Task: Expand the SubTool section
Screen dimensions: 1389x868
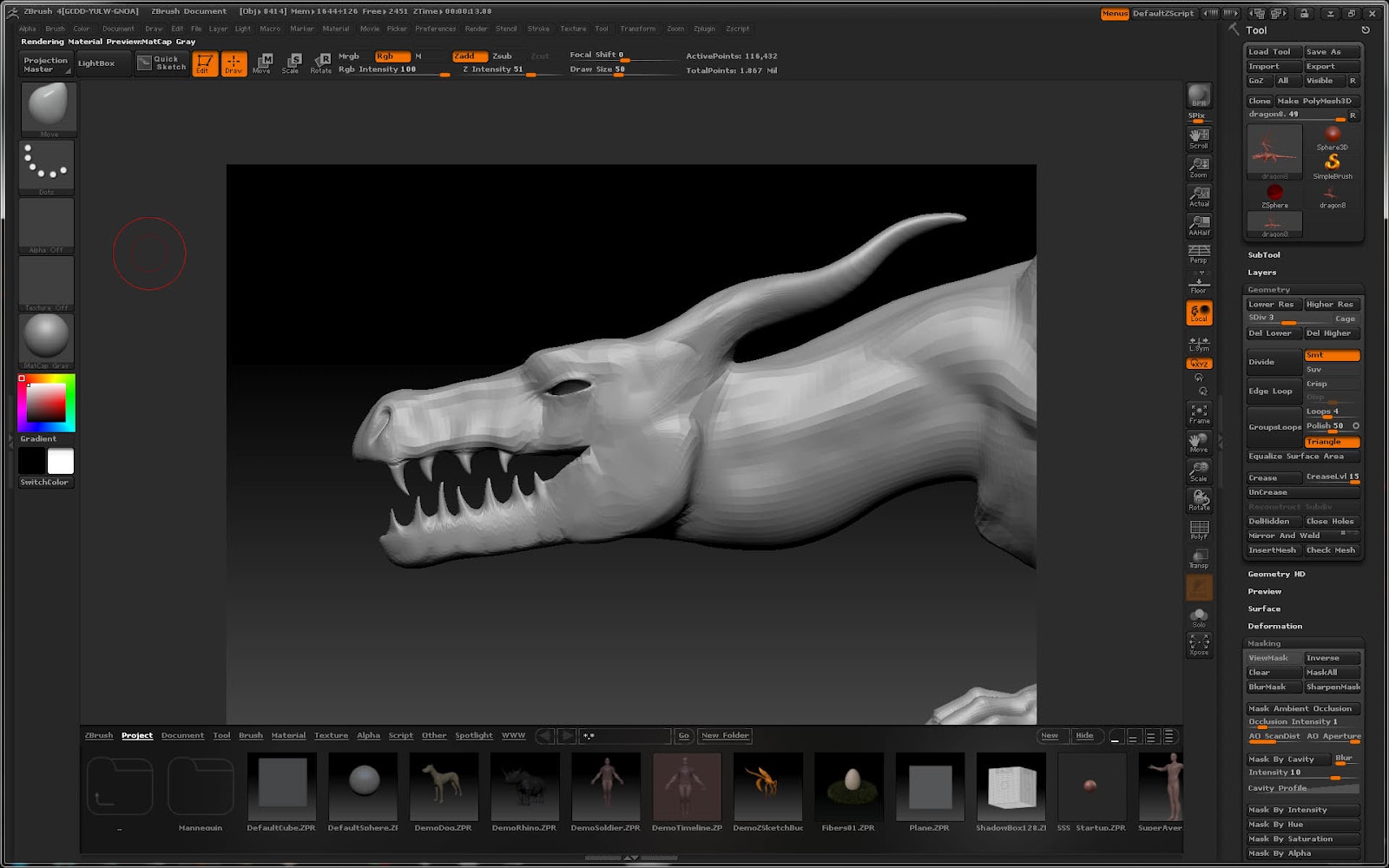Action: (1264, 255)
